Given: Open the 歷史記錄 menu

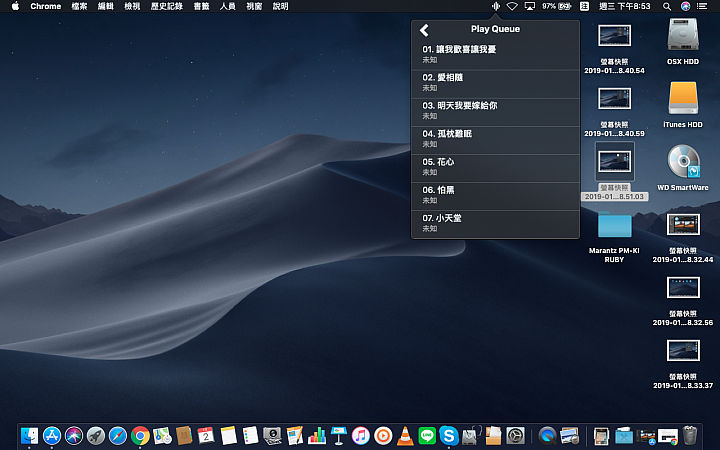Looking at the screenshot, I should [167, 6].
